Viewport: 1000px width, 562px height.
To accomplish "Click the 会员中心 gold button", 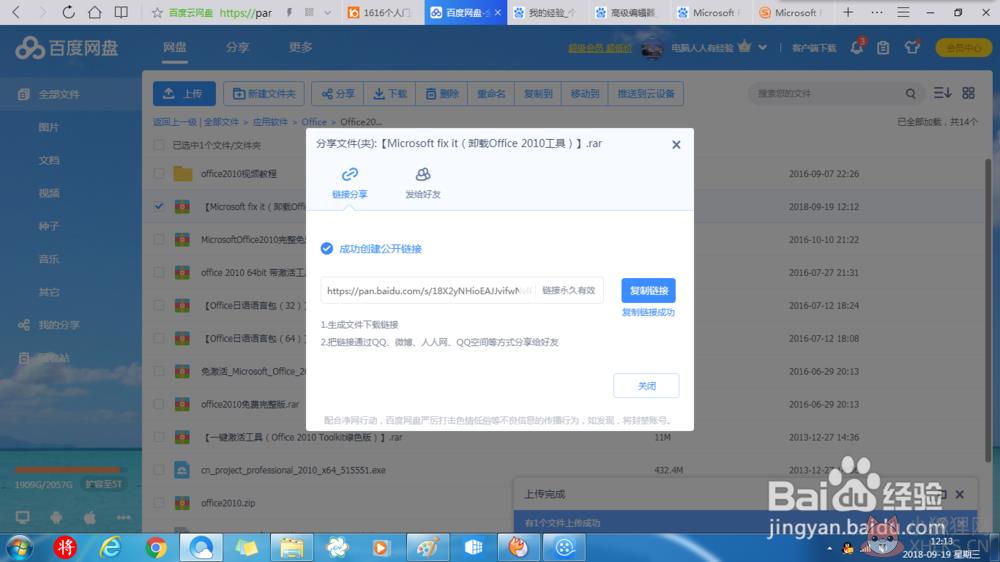I will (963, 48).
